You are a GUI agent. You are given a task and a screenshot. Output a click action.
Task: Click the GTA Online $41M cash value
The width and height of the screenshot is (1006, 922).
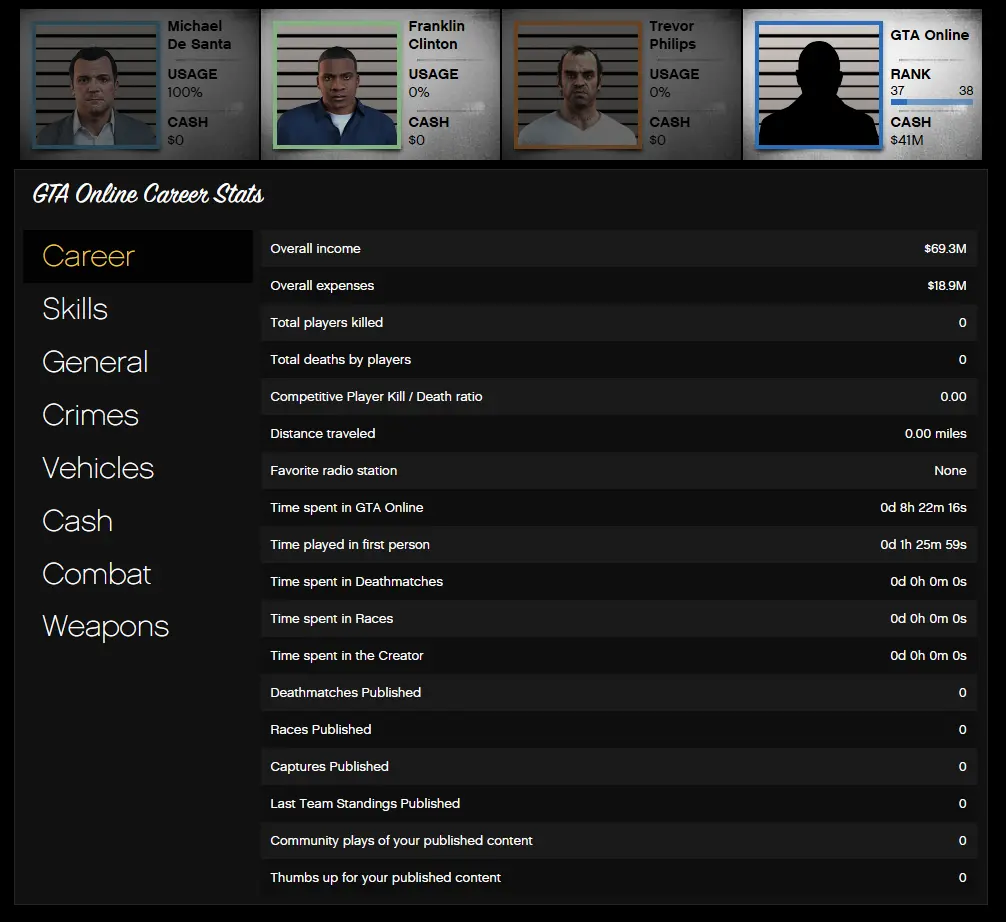(907, 140)
